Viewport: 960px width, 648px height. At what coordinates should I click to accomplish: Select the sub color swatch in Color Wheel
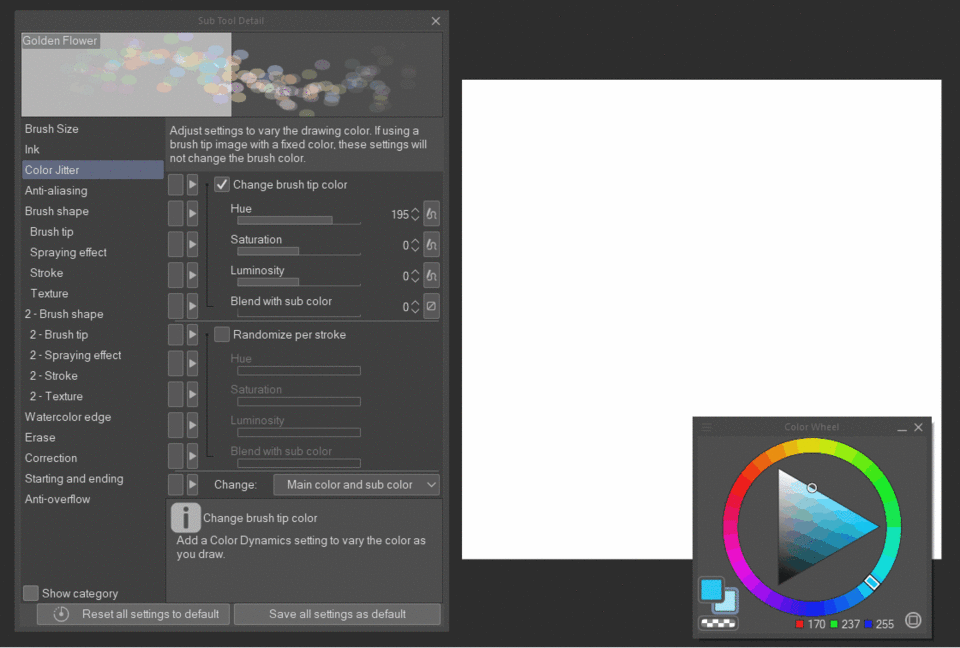(x=729, y=603)
